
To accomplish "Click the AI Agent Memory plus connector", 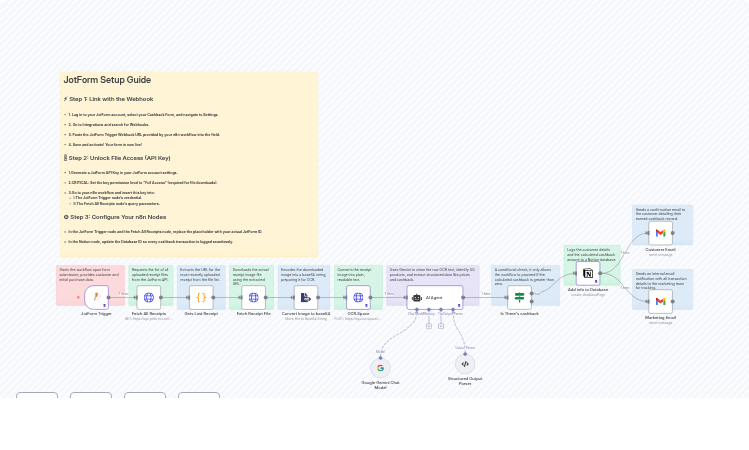I will 429,326.
